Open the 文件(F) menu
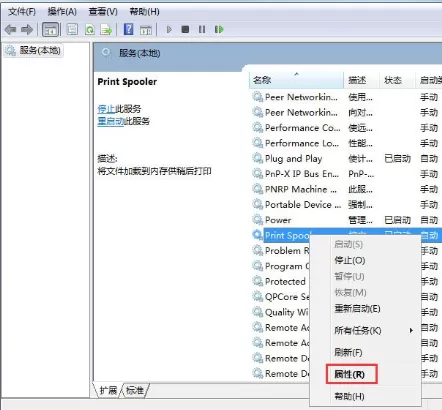Screen dimensions: 442x410 tap(22, 12)
